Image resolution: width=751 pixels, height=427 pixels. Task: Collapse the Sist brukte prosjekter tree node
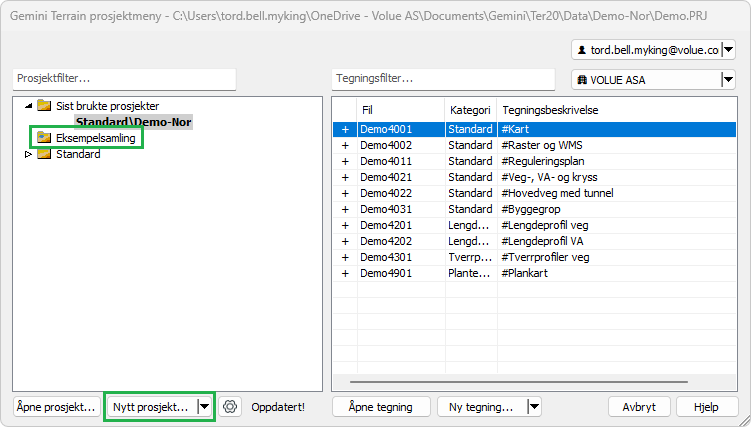coord(28,105)
